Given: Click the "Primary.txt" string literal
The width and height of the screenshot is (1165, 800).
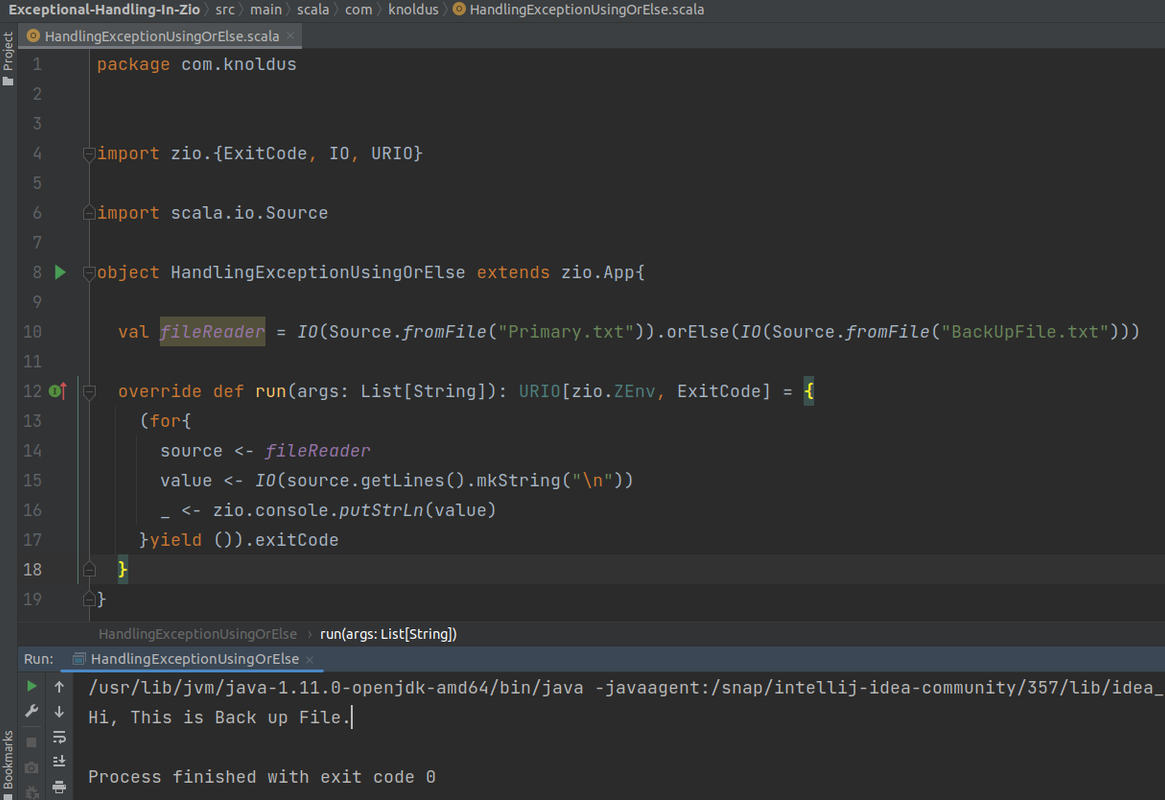Looking at the screenshot, I should coord(566,332).
